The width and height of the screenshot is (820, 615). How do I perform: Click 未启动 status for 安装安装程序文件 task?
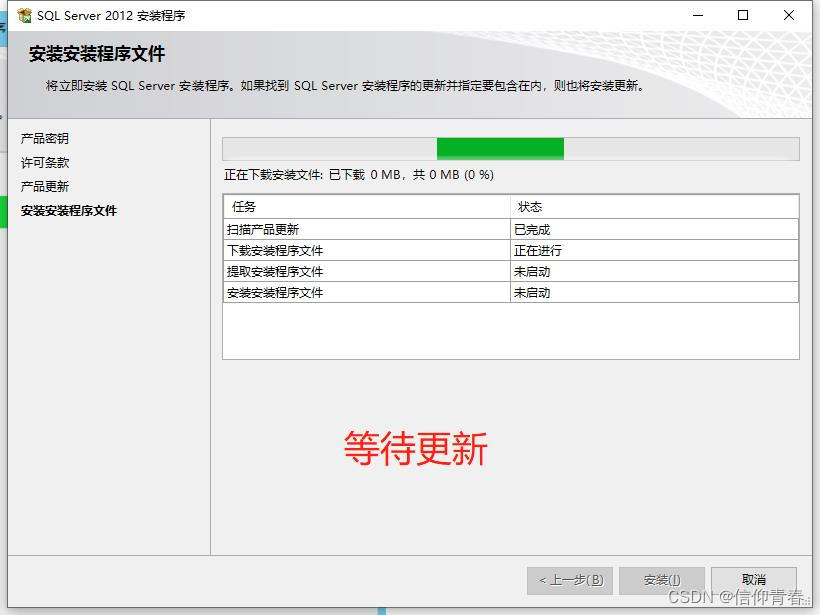tap(654, 292)
